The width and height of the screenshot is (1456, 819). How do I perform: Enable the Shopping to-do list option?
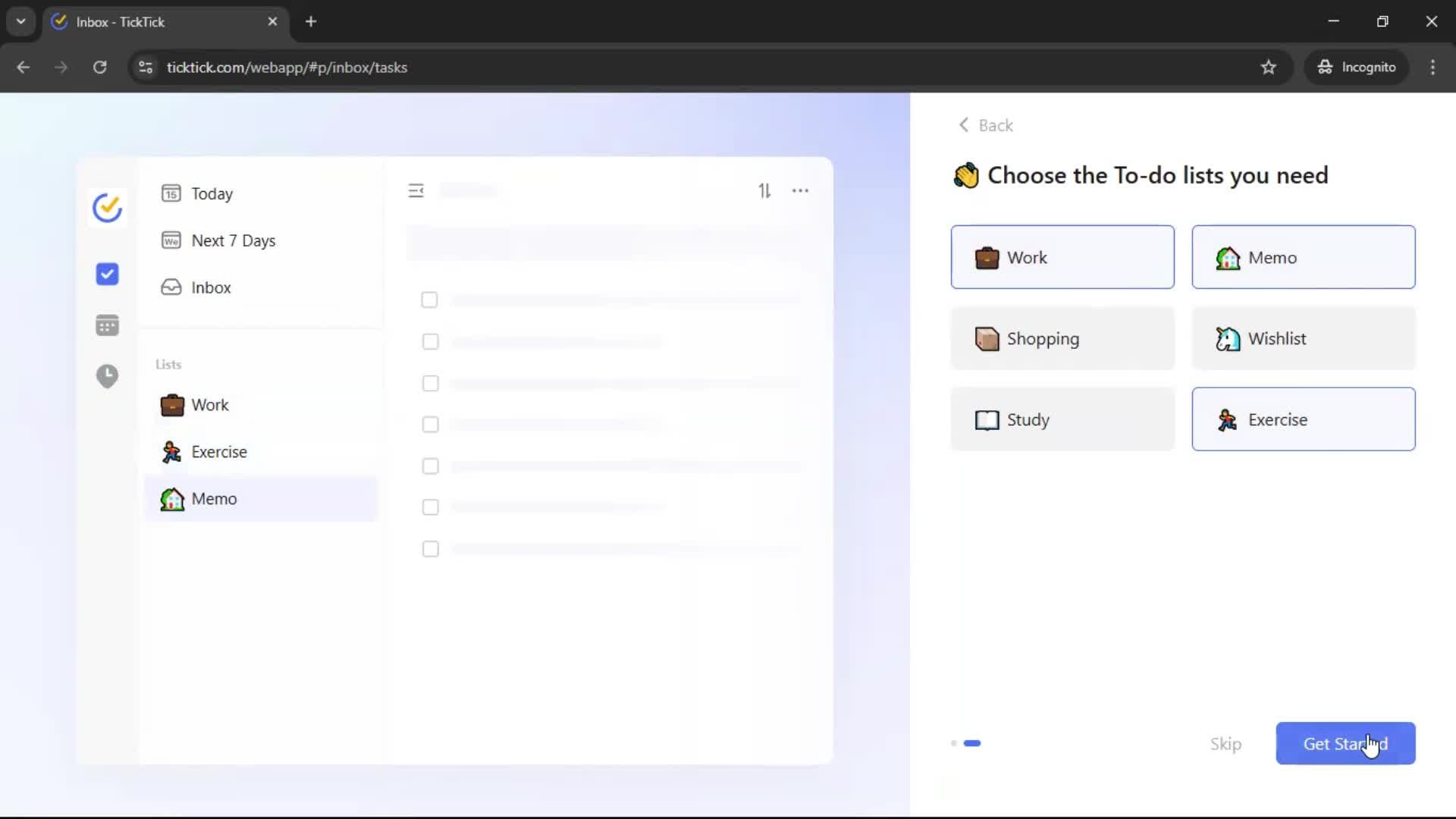click(1062, 338)
